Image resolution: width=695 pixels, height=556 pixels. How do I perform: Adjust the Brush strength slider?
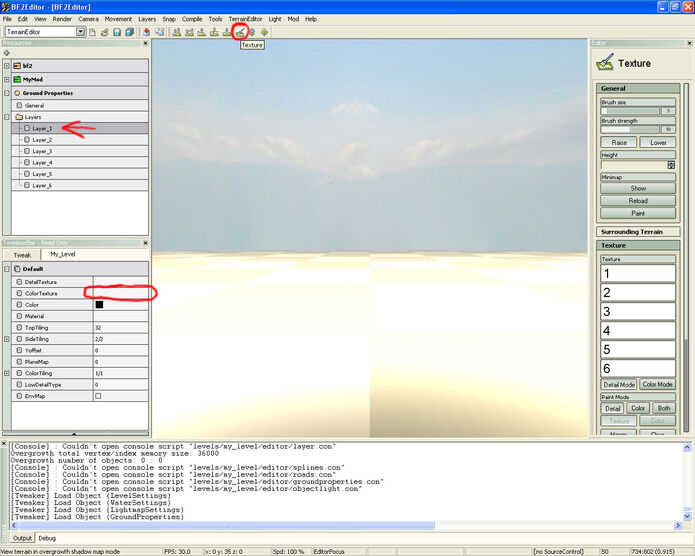tap(631, 129)
